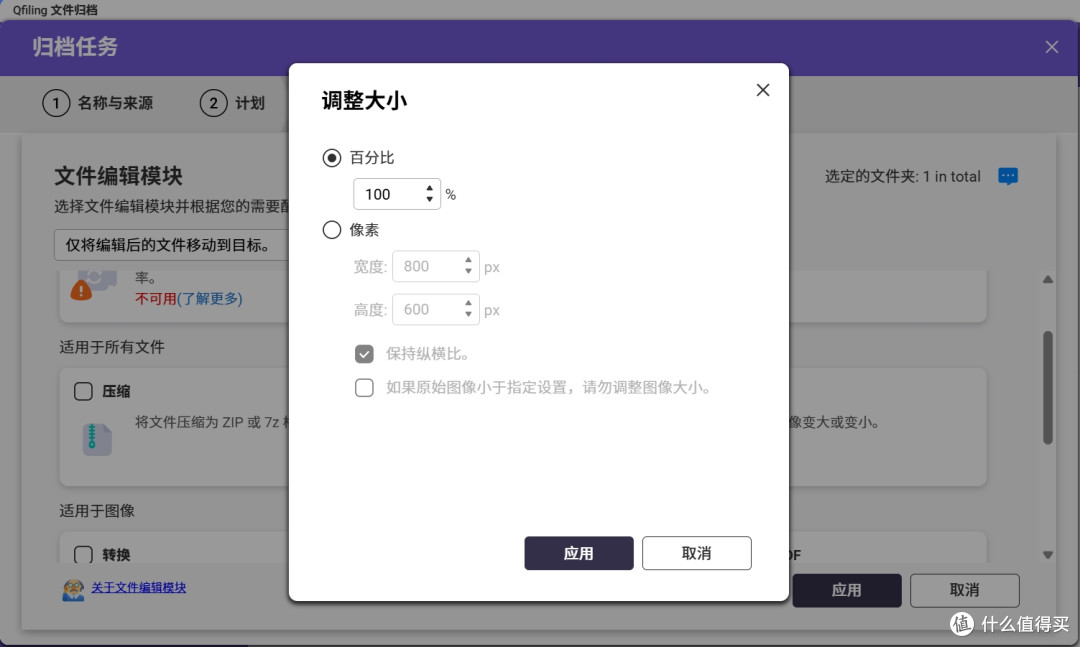Click the 适用于所有文件 section label
The image size is (1080, 647).
[112, 347]
